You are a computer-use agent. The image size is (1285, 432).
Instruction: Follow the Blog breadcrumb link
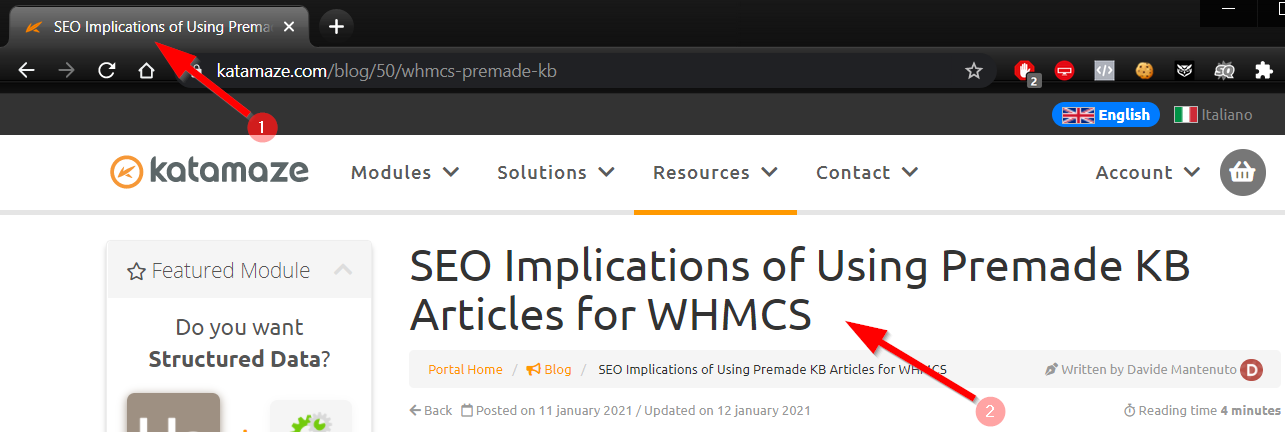548,369
